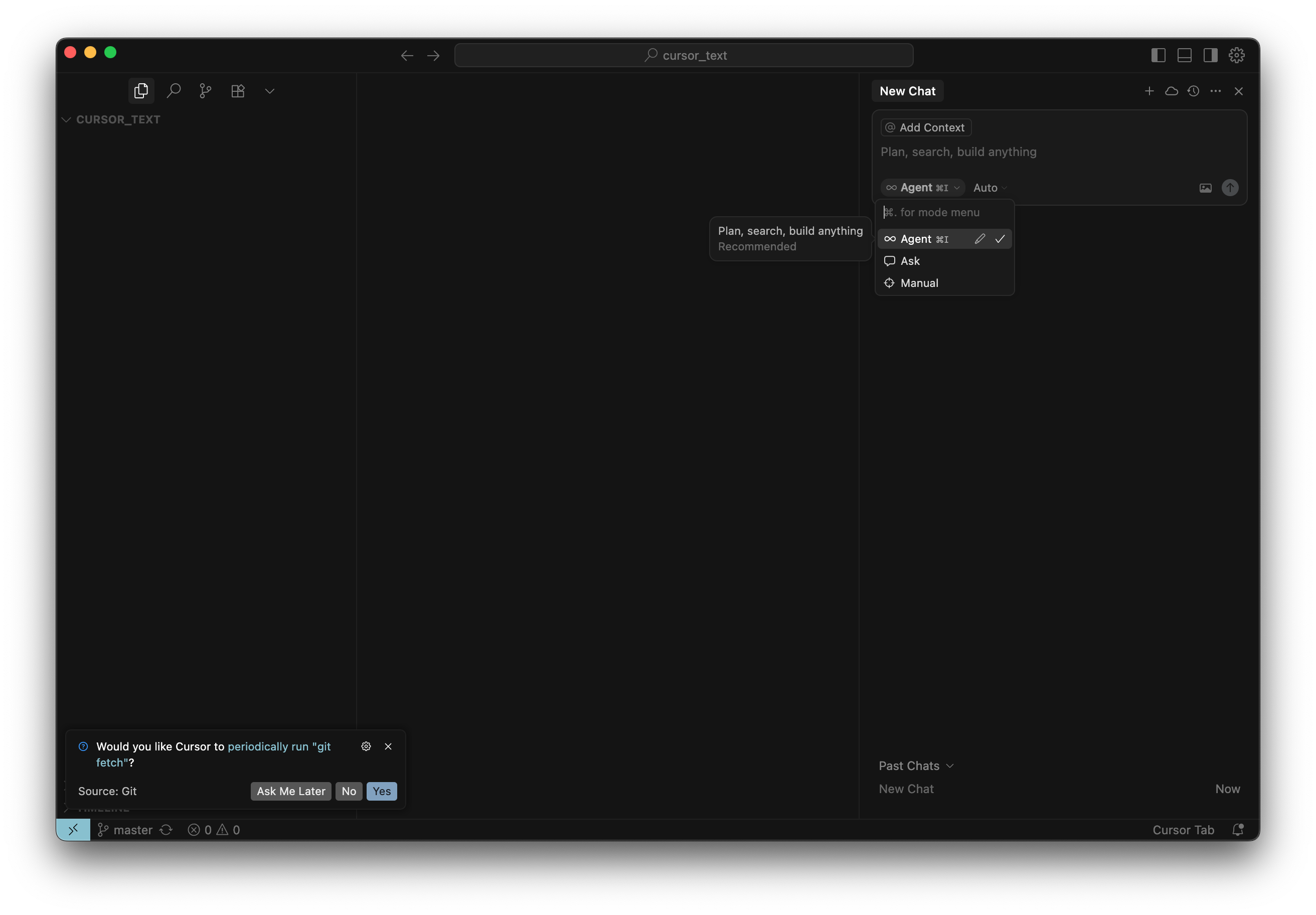The height and width of the screenshot is (915, 1316).
Task: Open the Extensions view
Action: coord(238,91)
